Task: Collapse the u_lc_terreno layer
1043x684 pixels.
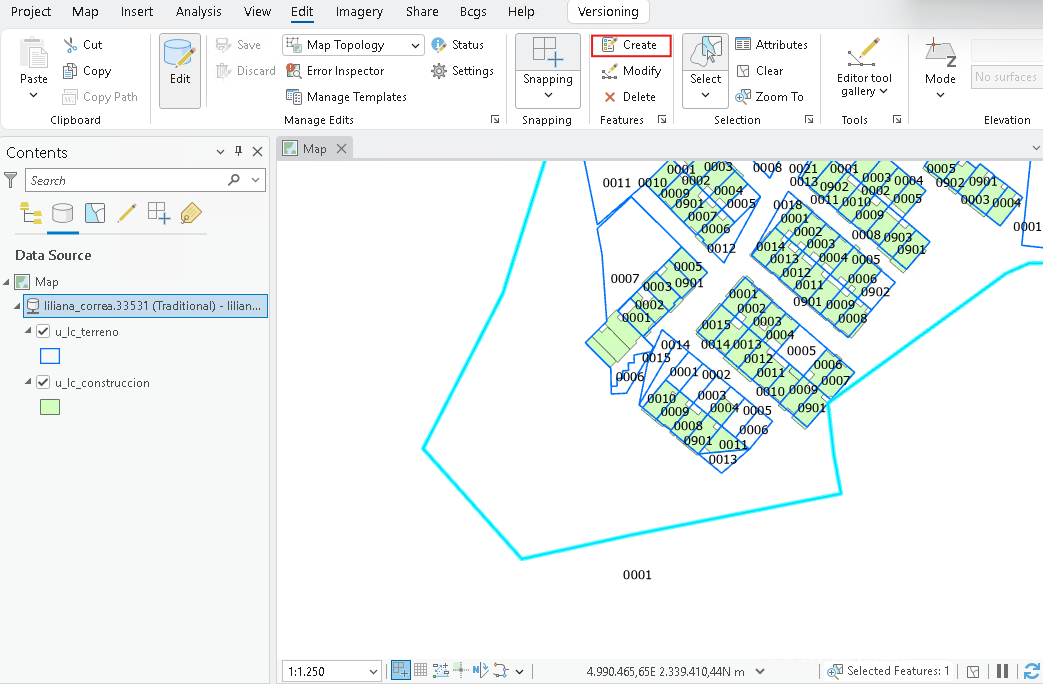Action: 28,331
